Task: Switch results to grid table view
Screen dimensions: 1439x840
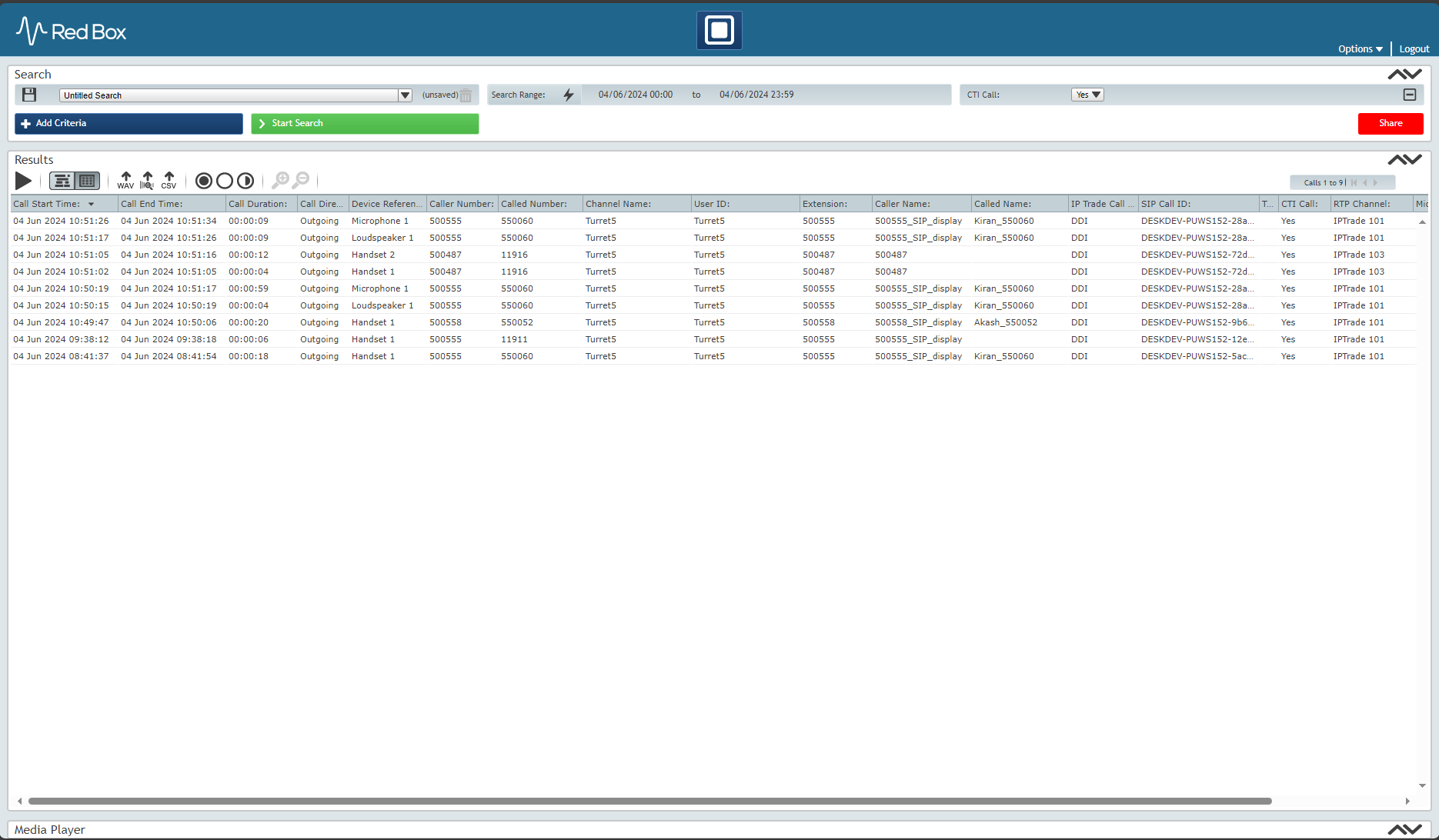Action: [87, 181]
